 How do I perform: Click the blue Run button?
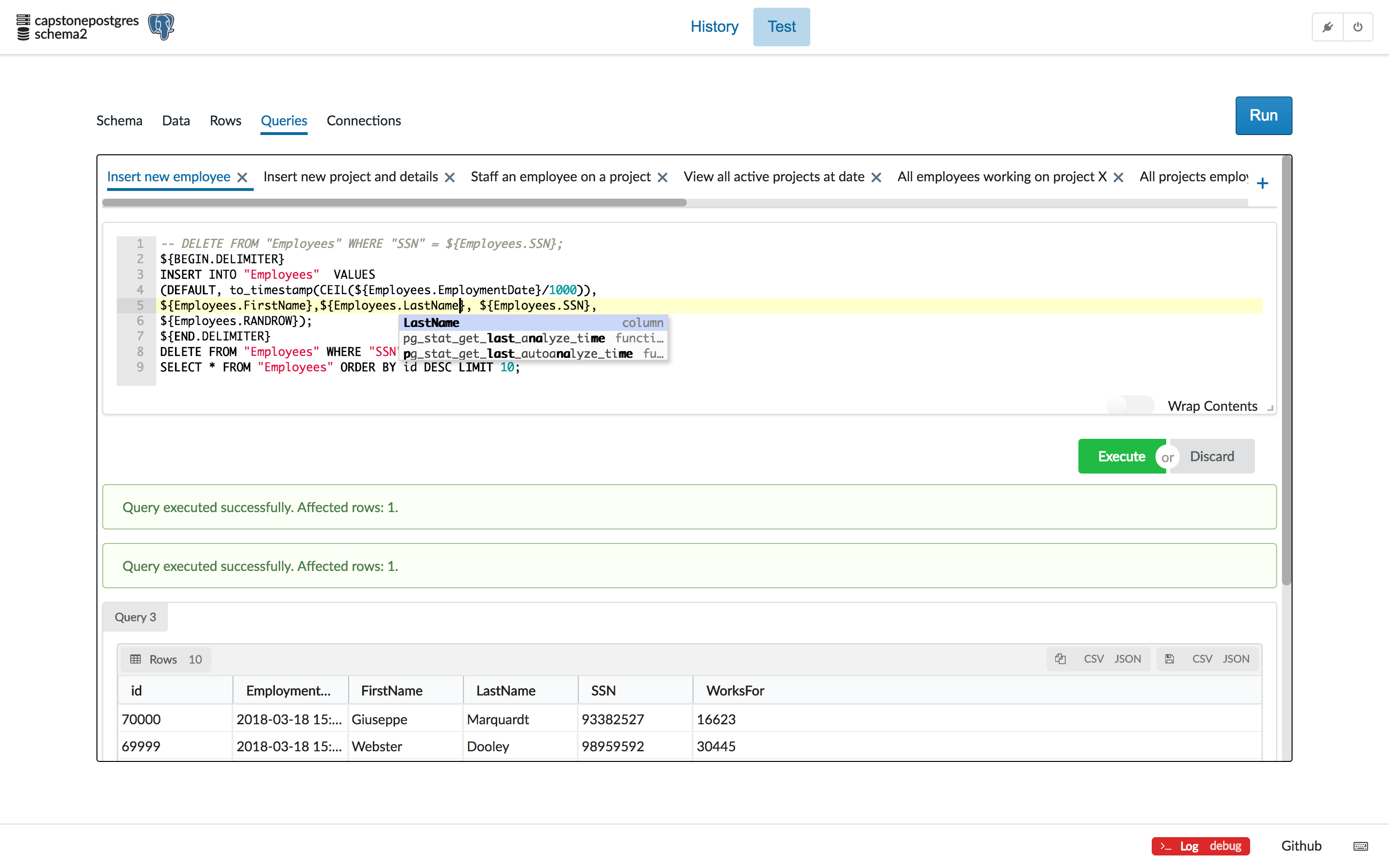[1263, 115]
